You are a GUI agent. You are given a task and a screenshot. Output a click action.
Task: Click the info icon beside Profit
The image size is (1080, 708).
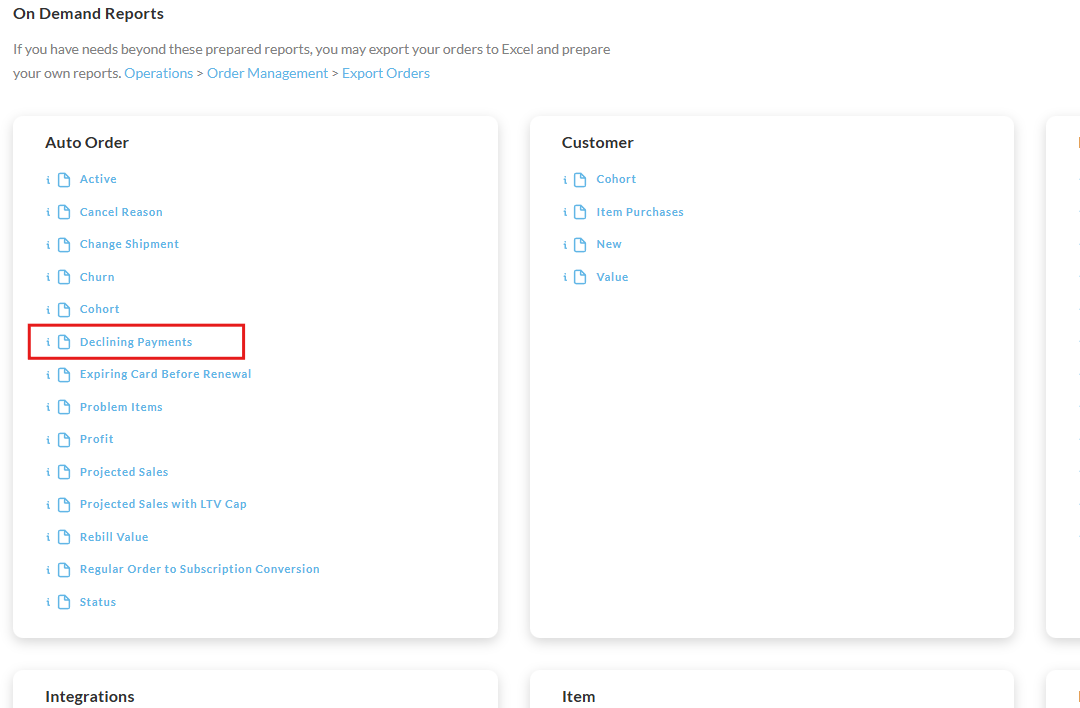[x=48, y=440]
